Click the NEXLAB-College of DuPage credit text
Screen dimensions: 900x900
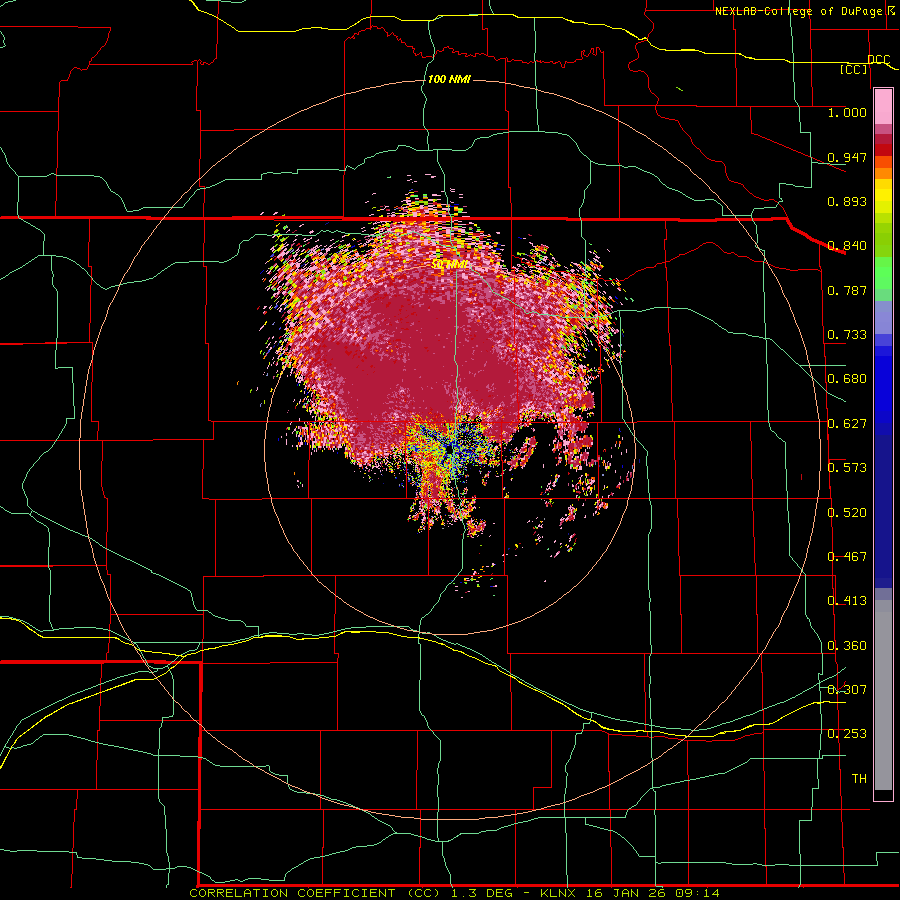(x=803, y=11)
